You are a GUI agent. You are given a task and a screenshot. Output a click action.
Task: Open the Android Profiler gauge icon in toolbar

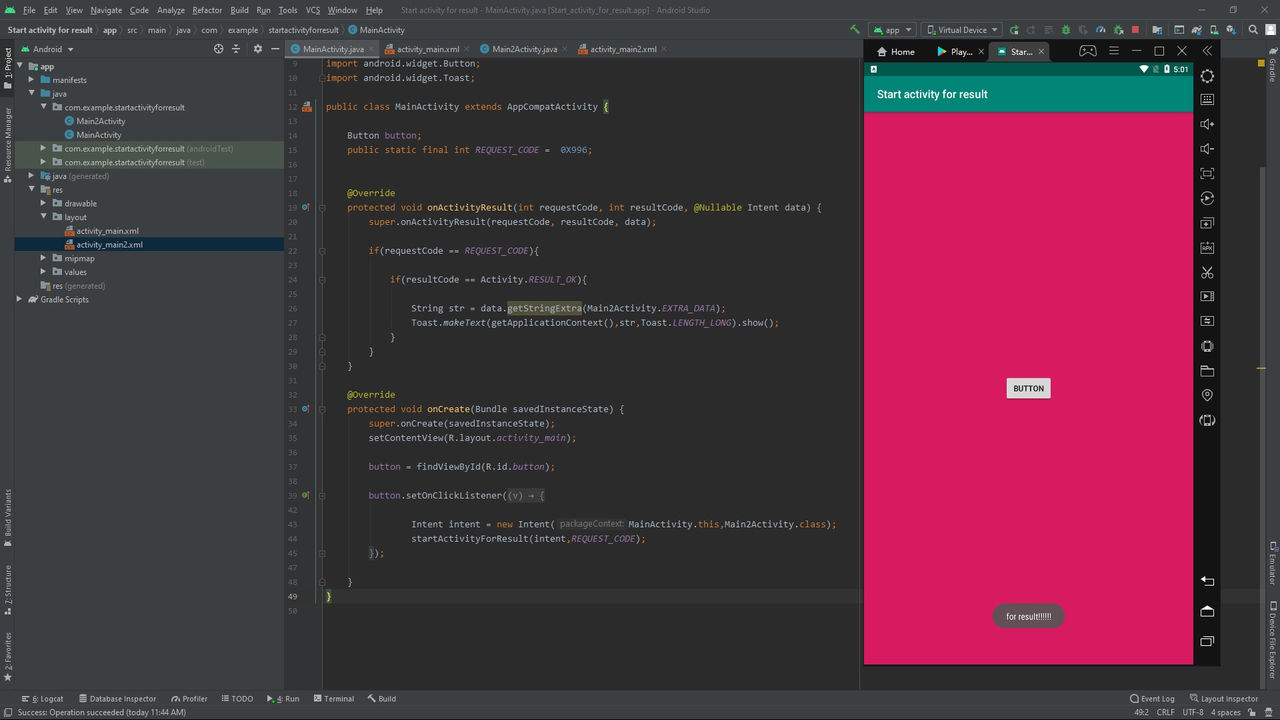(1100, 30)
